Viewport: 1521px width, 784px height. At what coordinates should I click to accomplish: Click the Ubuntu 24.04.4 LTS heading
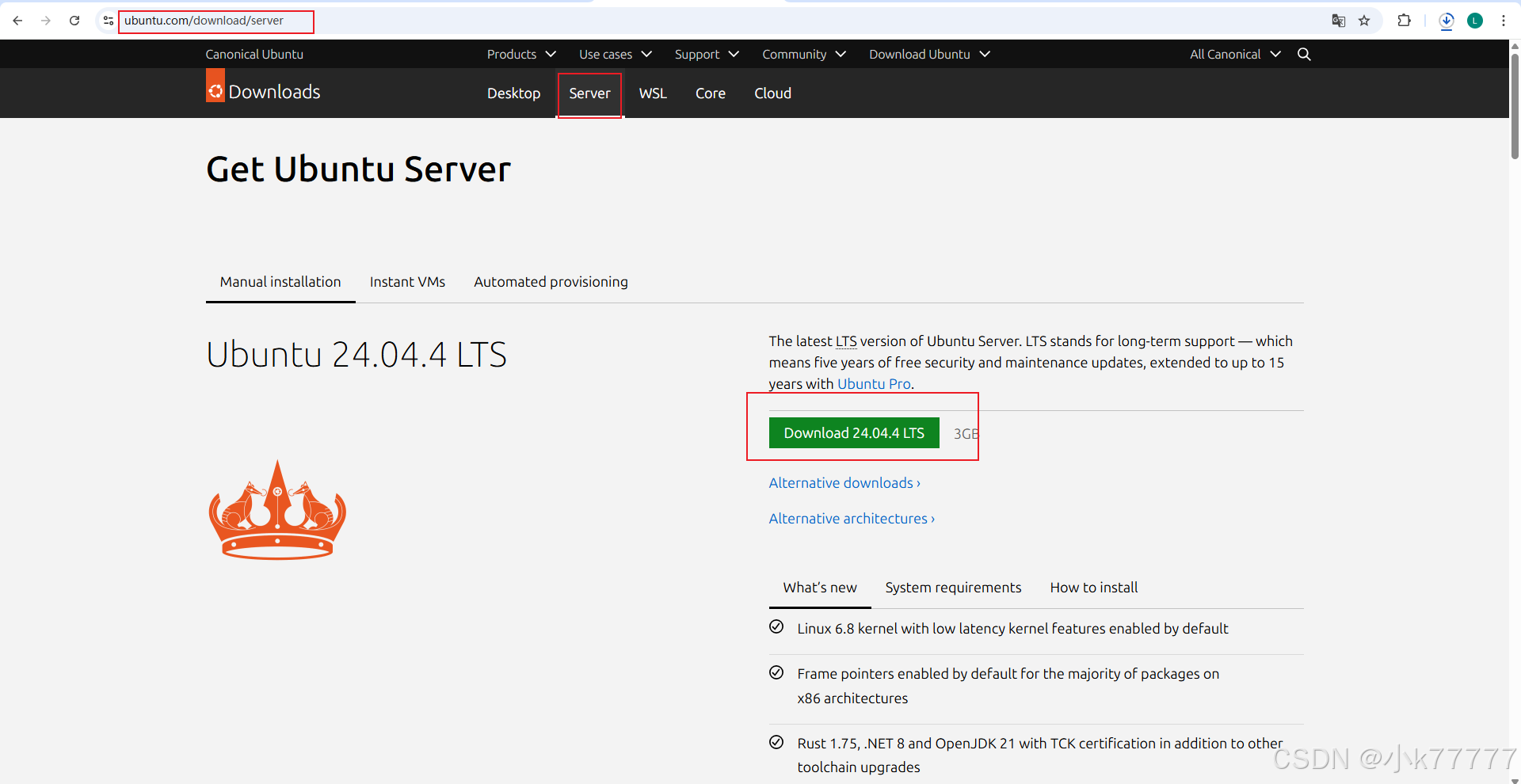pos(356,354)
